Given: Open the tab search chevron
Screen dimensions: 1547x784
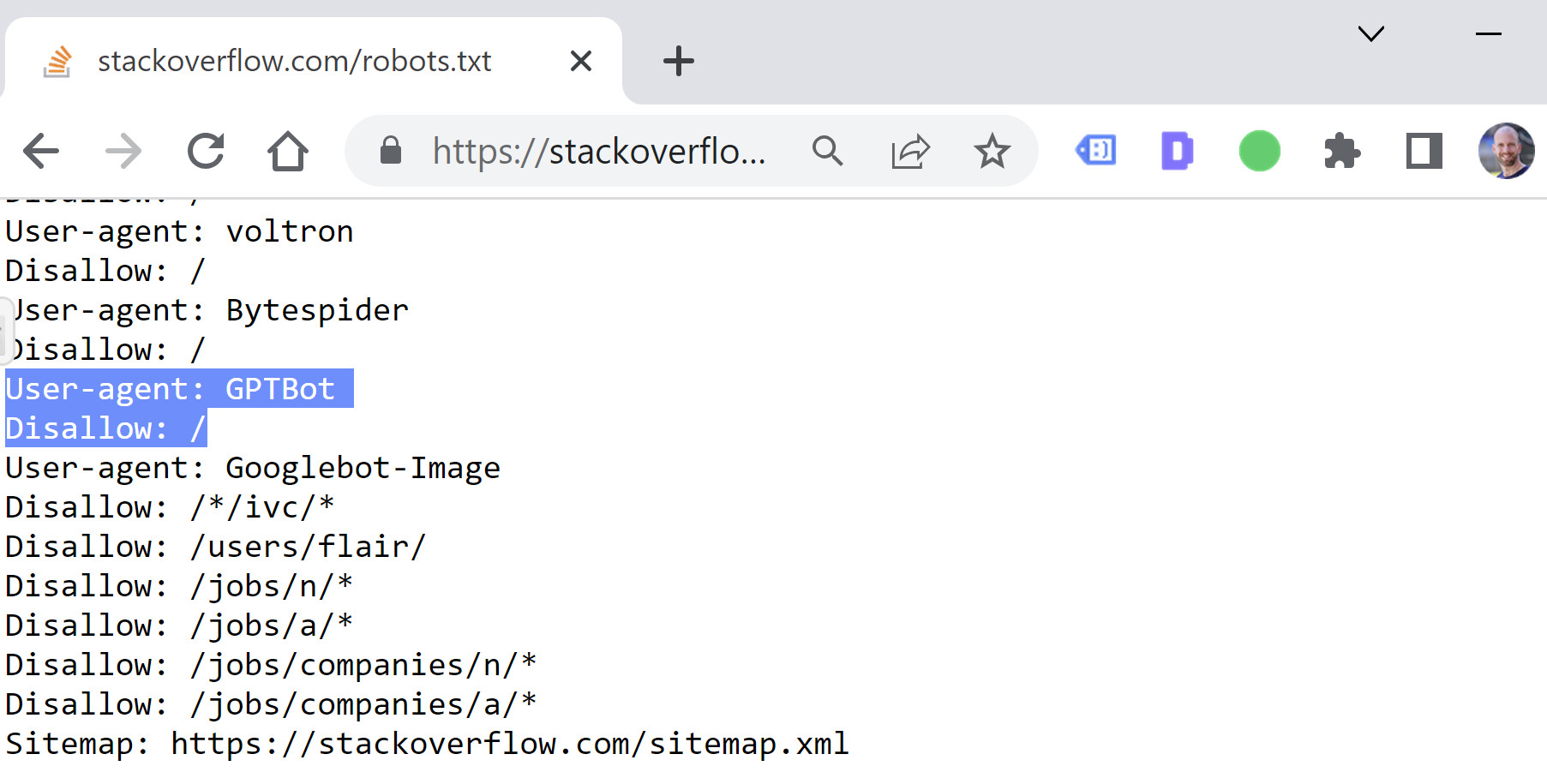Looking at the screenshot, I should (x=1371, y=34).
